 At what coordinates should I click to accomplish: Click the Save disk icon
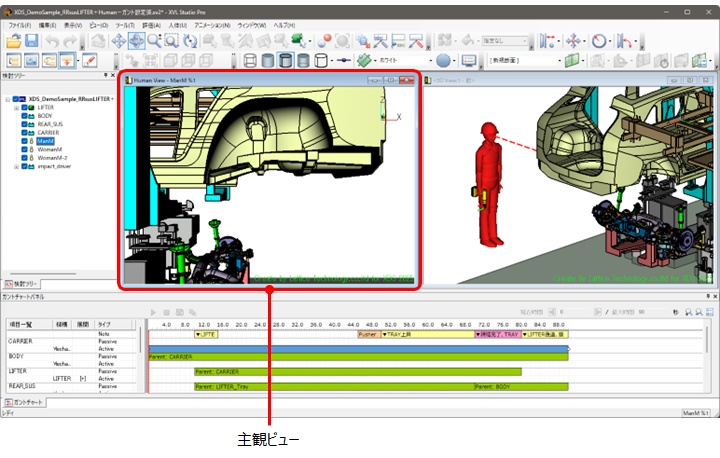(32, 41)
